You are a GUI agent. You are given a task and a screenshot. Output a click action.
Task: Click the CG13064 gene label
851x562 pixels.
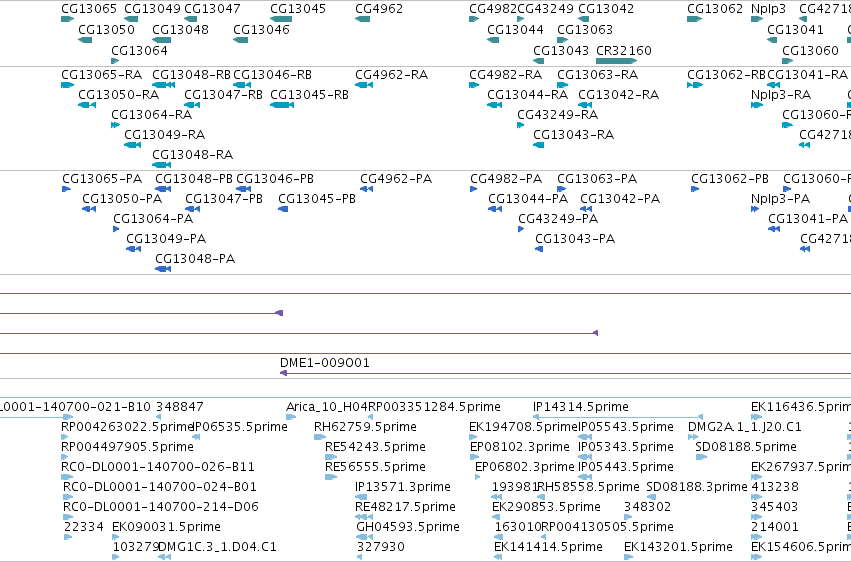click(x=139, y=50)
